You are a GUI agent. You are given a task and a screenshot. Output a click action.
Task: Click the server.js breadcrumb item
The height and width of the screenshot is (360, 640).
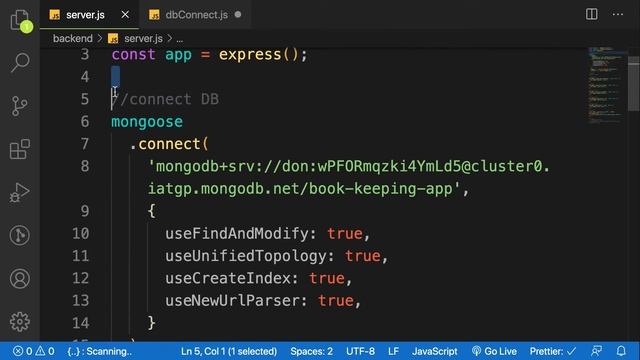pyautogui.click(x=143, y=38)
